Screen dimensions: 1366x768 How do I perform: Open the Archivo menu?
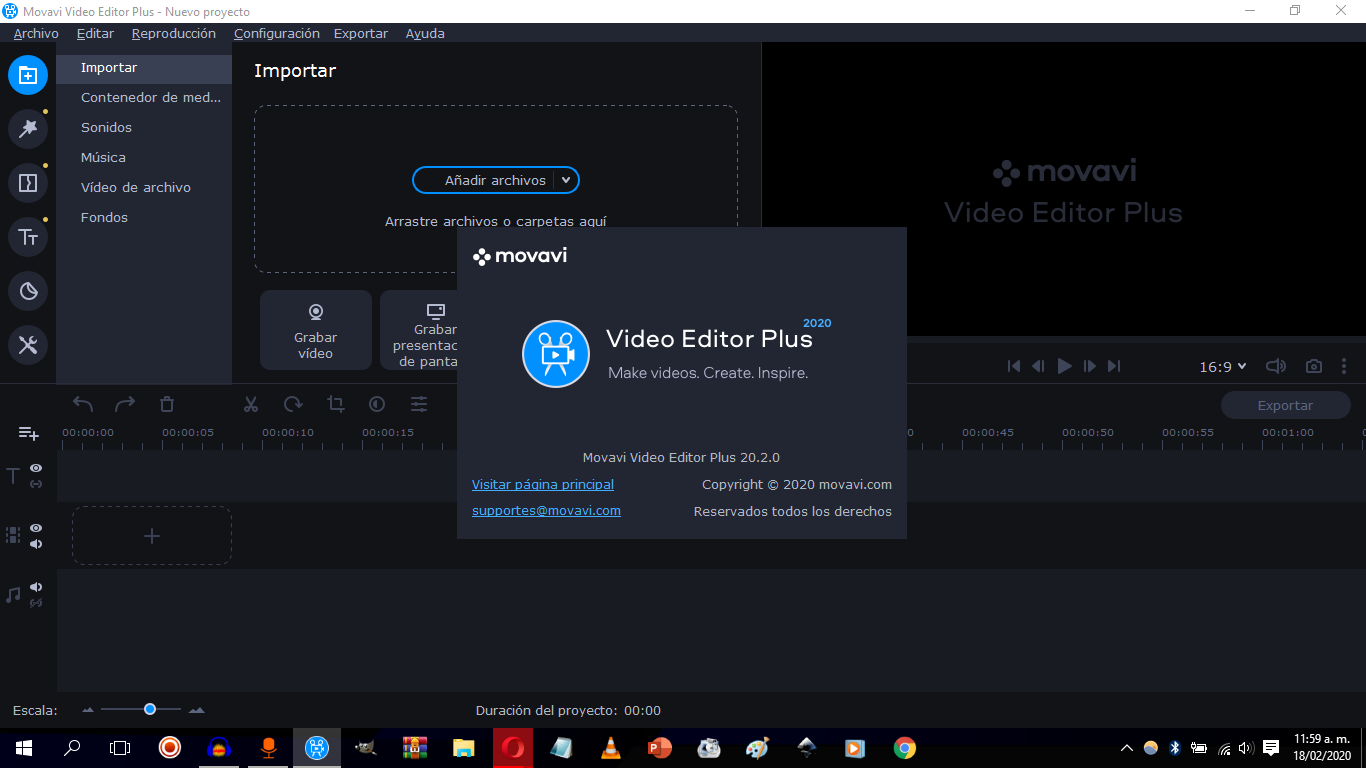click(x=36, y=33)
